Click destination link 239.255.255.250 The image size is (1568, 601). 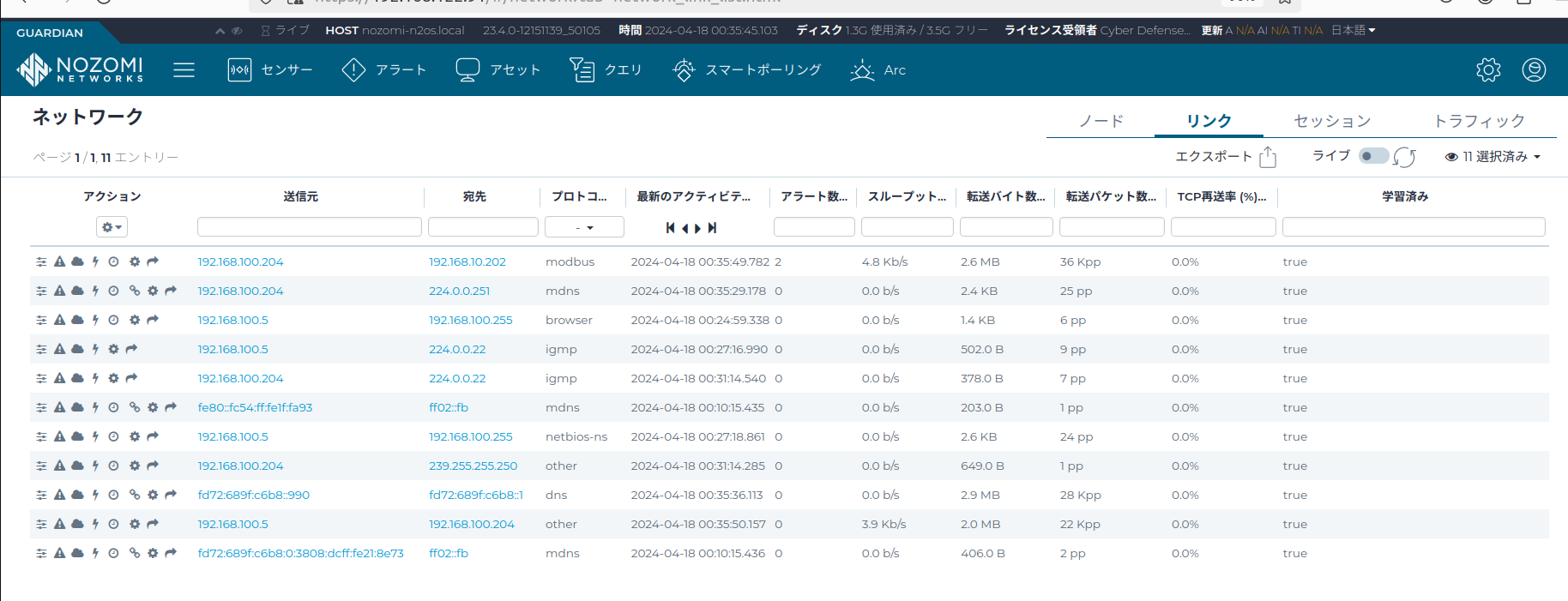point(473,466)
